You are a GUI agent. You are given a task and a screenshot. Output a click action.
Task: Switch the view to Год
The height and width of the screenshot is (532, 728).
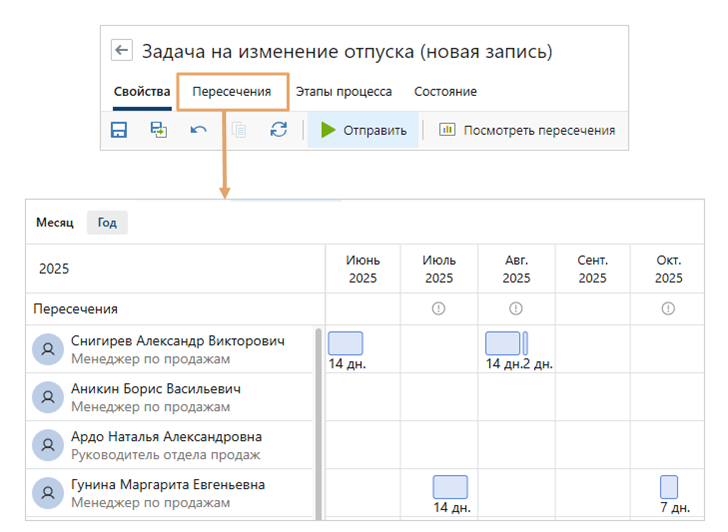click(107, 223)
